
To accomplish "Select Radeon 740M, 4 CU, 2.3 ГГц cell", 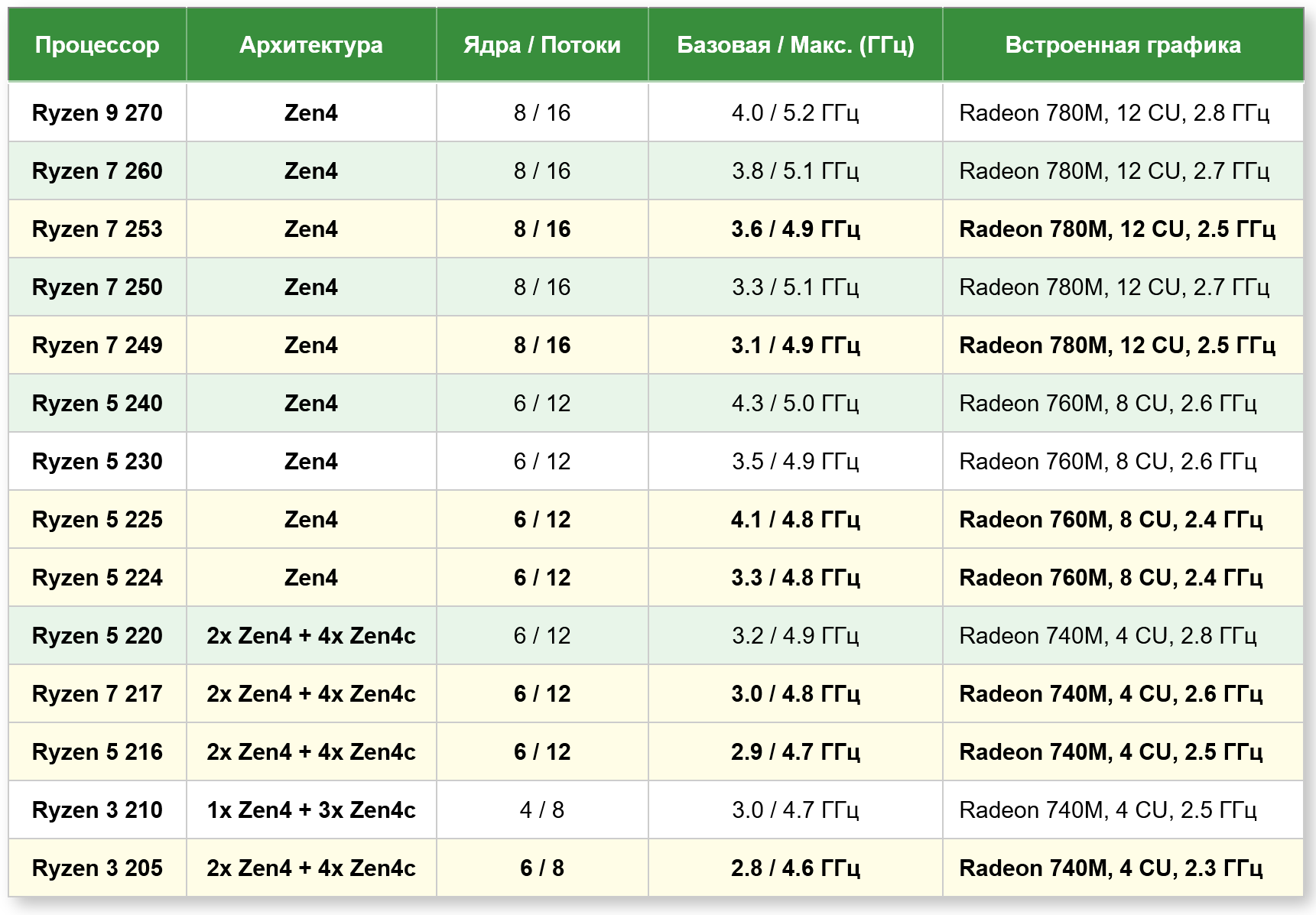I will [x=1123, y=868].
